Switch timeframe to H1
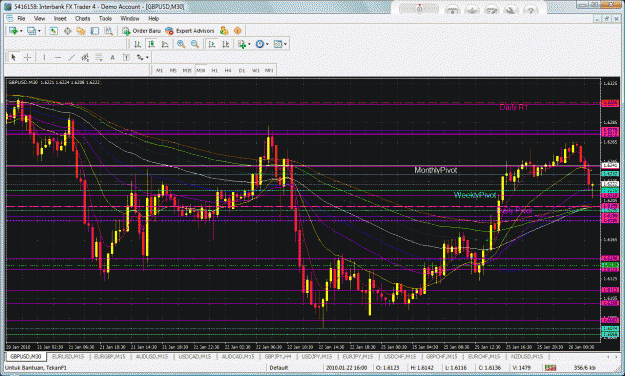Image resolution: width=625 pixels, height=376 pixels. [x=214, y=70]
